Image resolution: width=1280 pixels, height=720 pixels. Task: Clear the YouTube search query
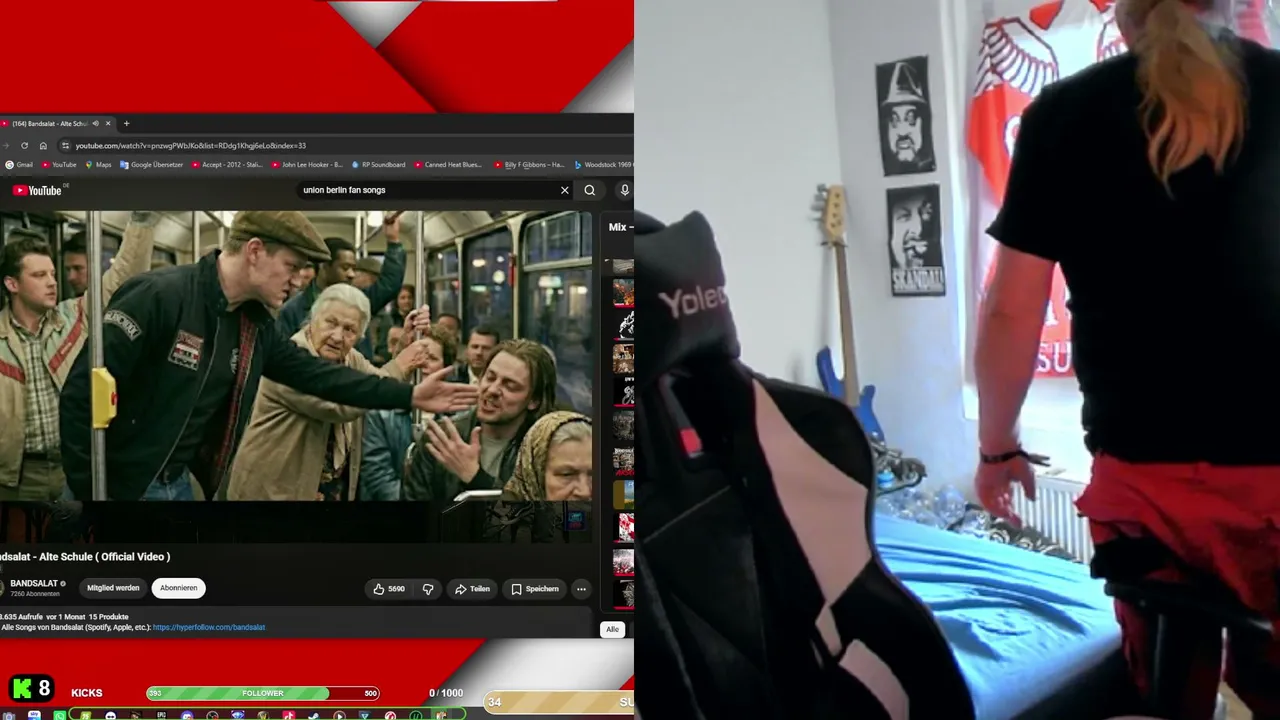pyautogui.click(x=564, y=190)
